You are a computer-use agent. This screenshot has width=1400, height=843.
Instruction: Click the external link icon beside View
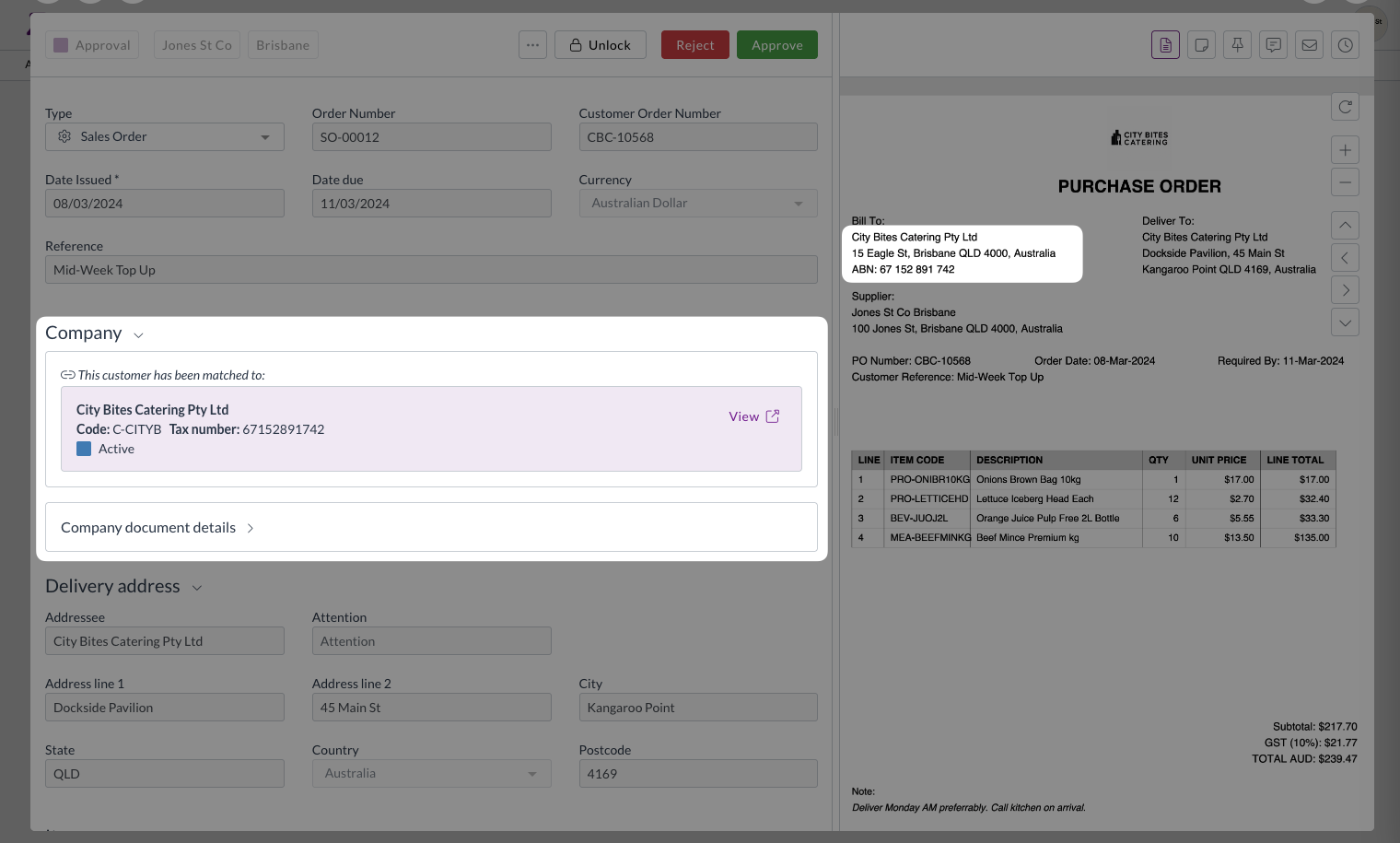(773, 416)
